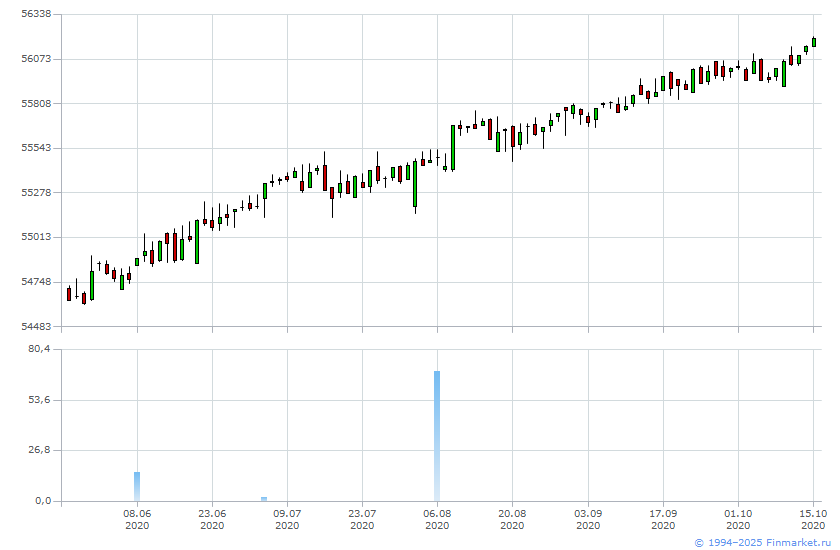The height and width of the screenshot is (550, 840).
Task: Click the 26,8 volume axis label
Action: [39, 450]
